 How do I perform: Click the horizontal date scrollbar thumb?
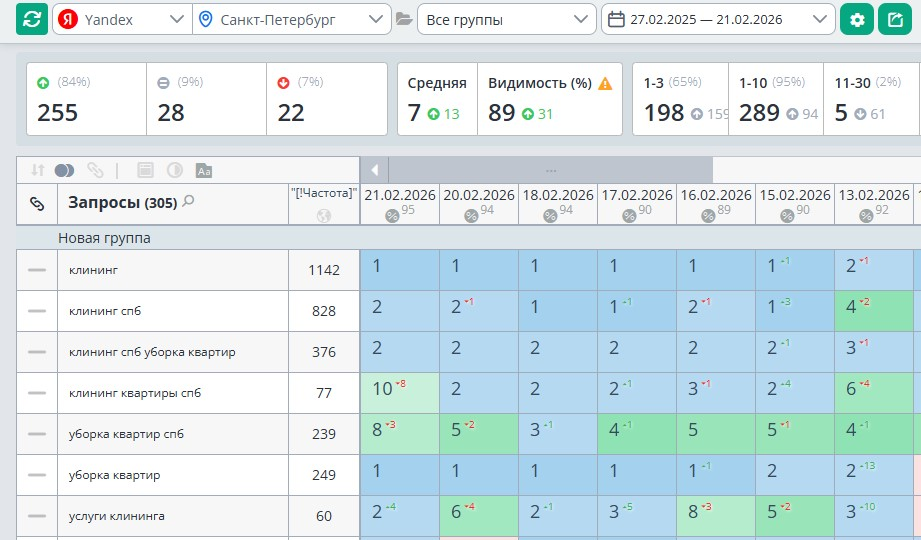tap(550, 170)
